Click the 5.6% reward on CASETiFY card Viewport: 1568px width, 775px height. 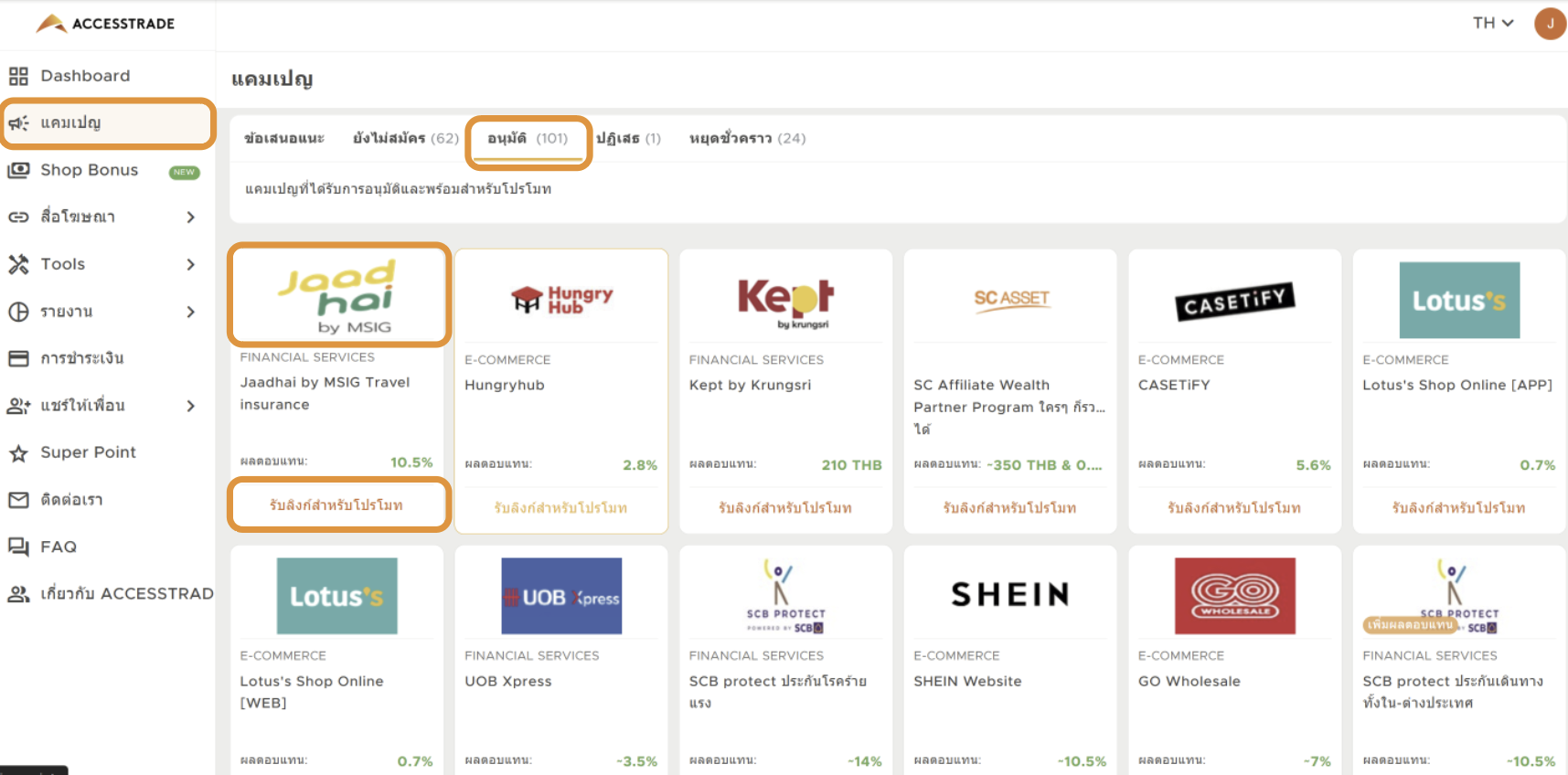[1313, 465]
